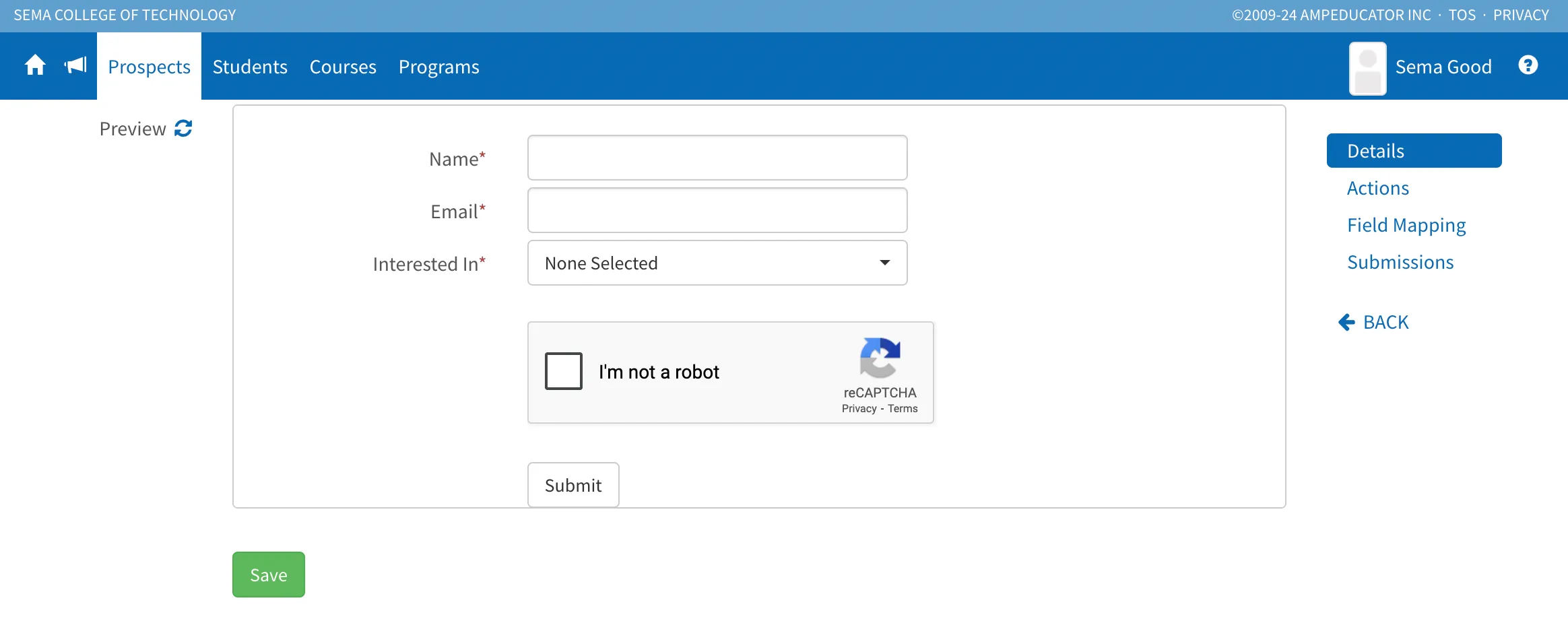
Task: Open reCAPTCHA Terms link
Action: (903, 408)
